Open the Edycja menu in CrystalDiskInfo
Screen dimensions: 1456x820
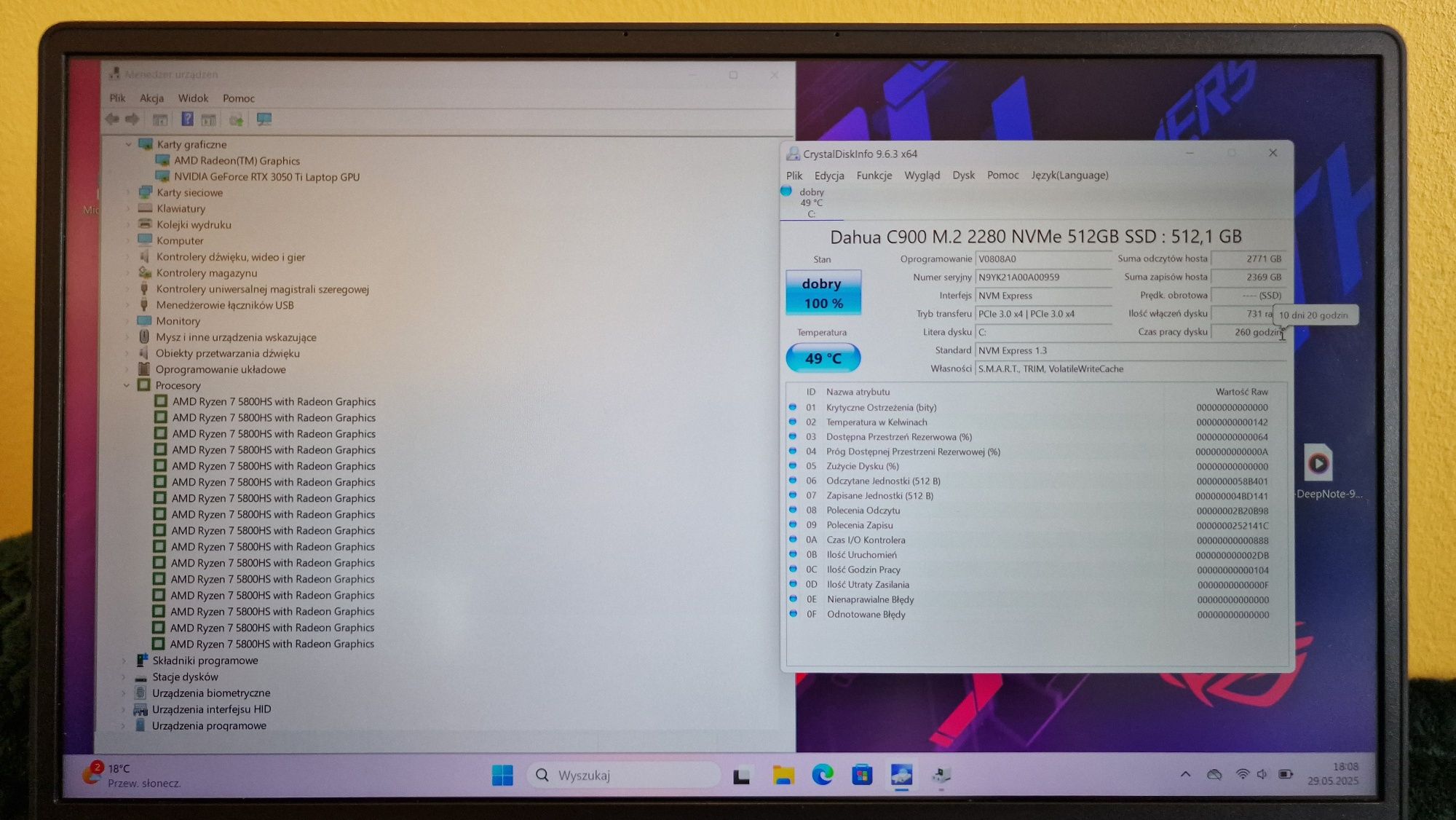(x=829, y=176)
